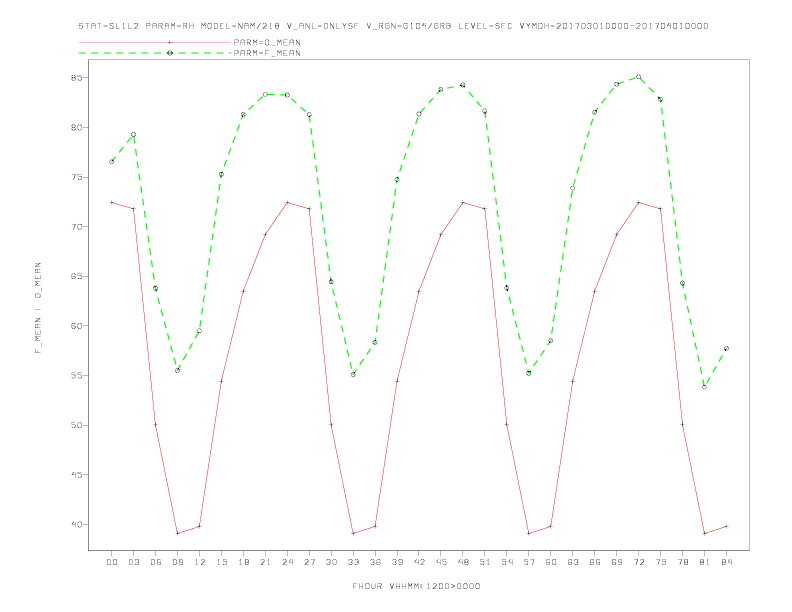Select the F_MEAN circle marker at hour 84

click(x=726, y=348)
